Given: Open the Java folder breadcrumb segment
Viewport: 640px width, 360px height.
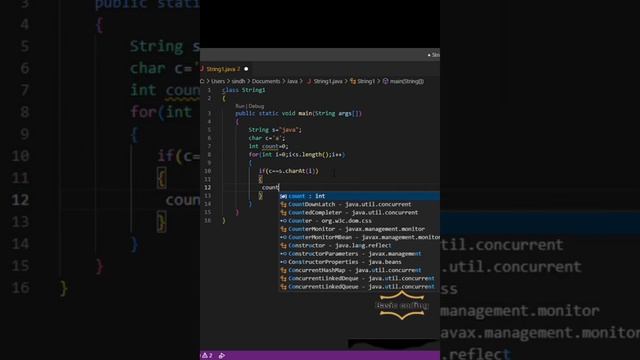Looking at the screenshot, I should (292, 81).
